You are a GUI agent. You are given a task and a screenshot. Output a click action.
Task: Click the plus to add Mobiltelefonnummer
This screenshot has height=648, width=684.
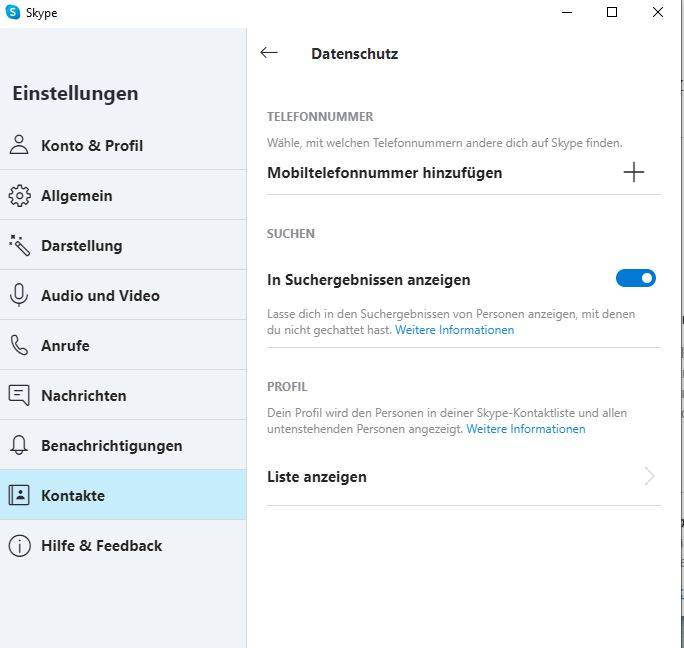[x=634, y=172]
